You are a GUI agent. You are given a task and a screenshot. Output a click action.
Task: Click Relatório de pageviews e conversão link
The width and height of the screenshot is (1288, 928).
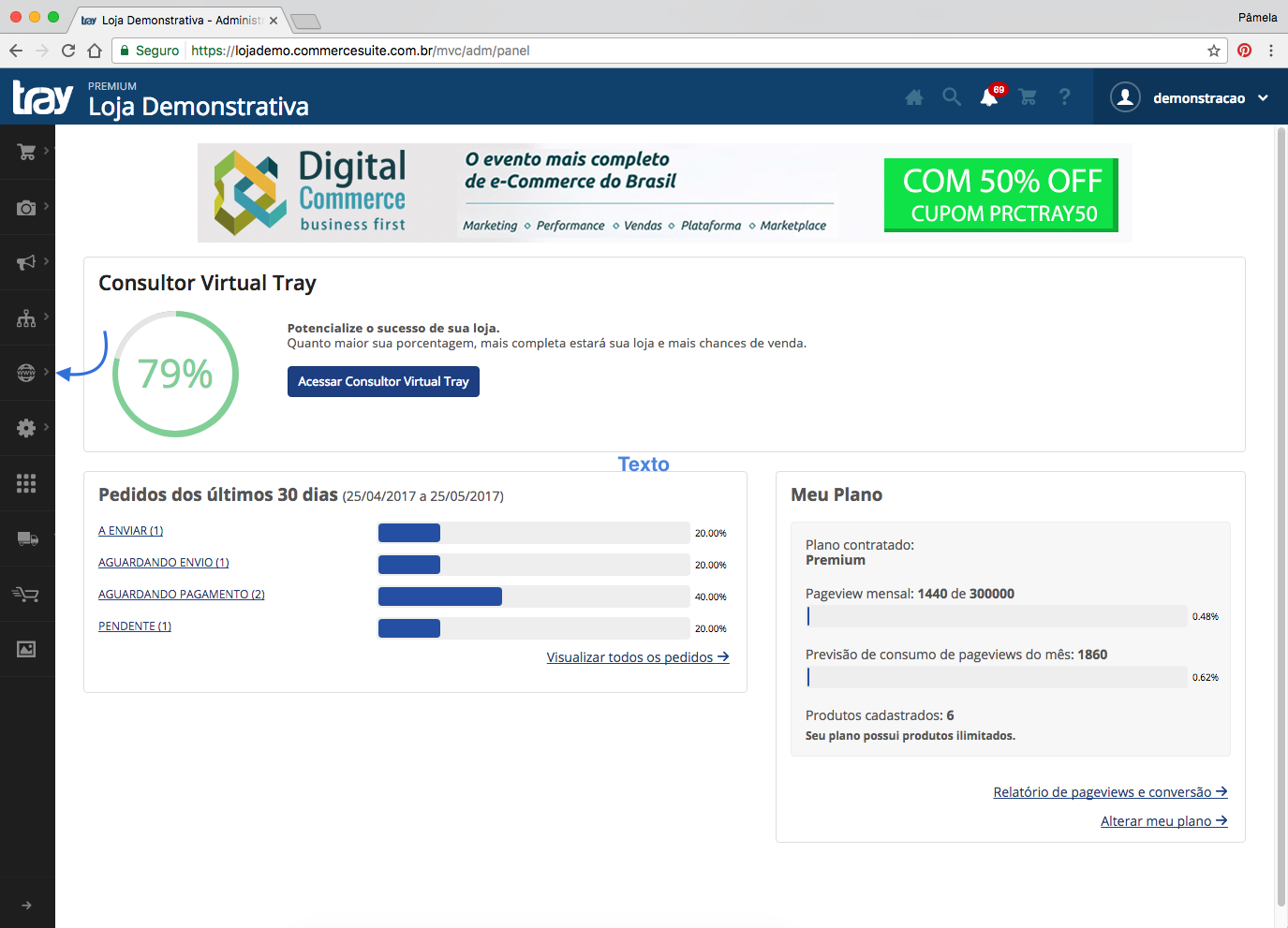(x=1110, y=792)
